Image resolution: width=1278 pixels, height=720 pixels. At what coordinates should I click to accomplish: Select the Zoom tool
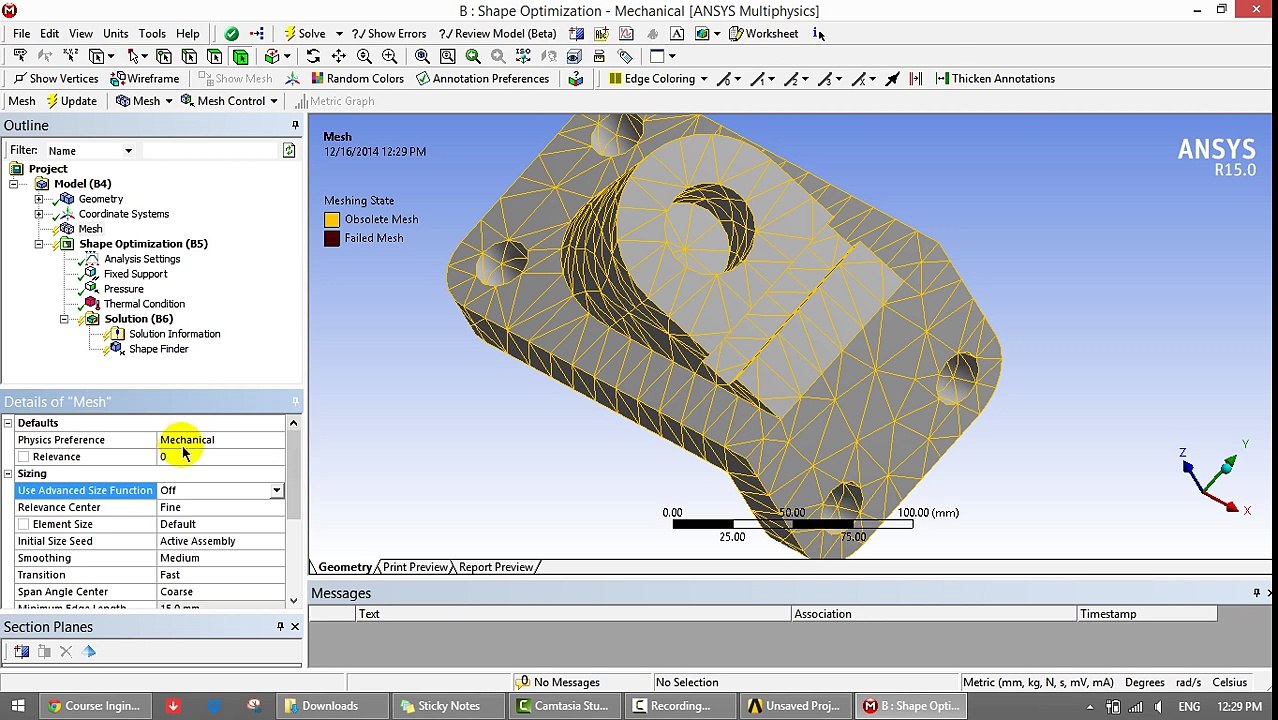coord(364,56)
